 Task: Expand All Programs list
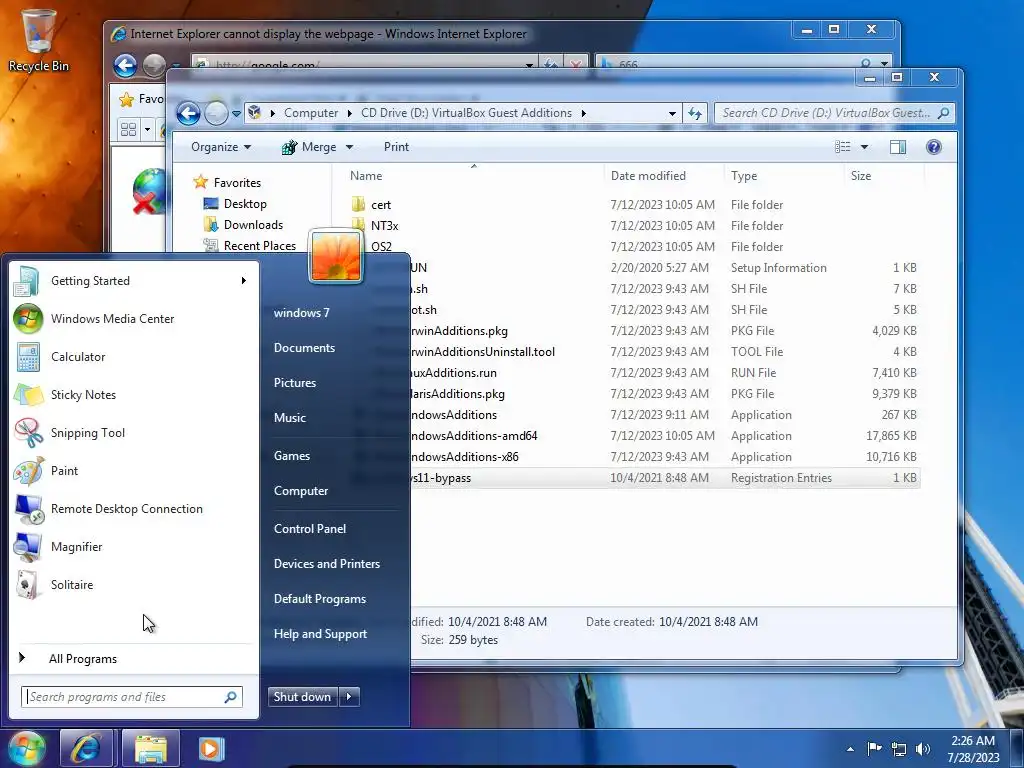pos(83,659)
